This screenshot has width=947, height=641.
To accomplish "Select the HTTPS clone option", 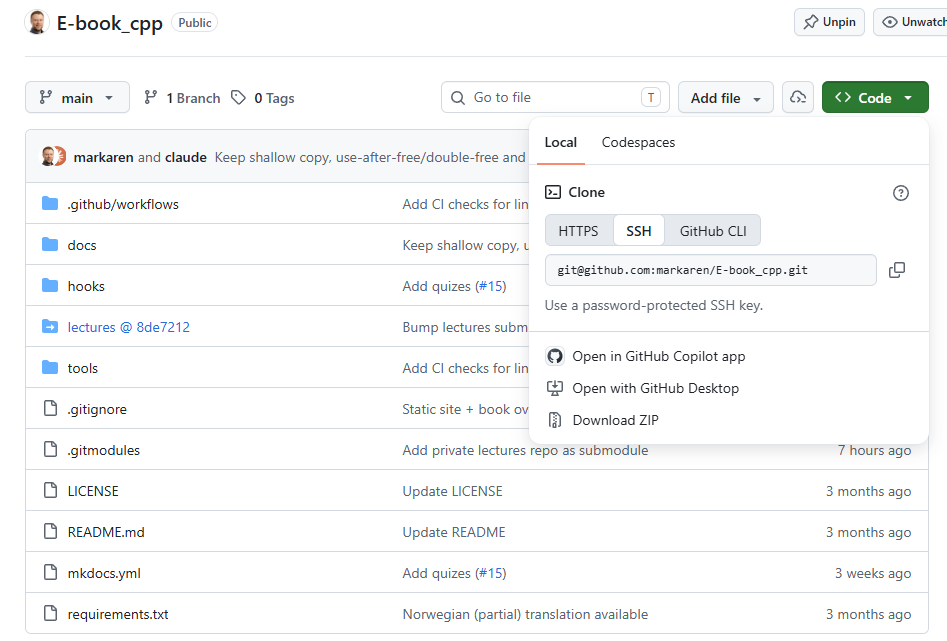I will [x=579, y=231].
